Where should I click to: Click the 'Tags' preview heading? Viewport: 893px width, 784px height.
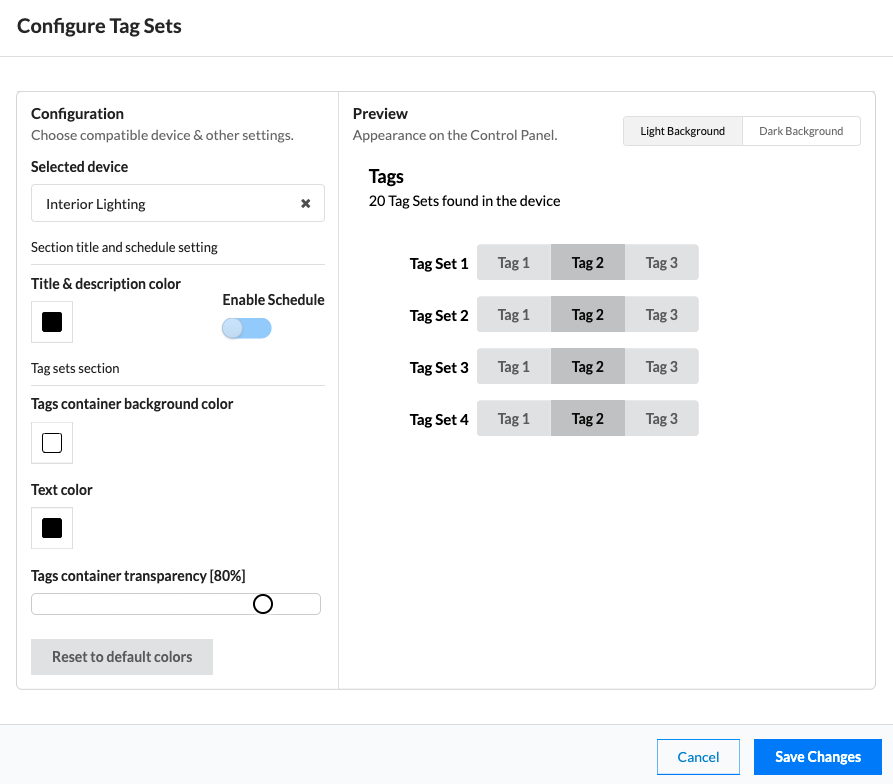click(x=386, y=177)
